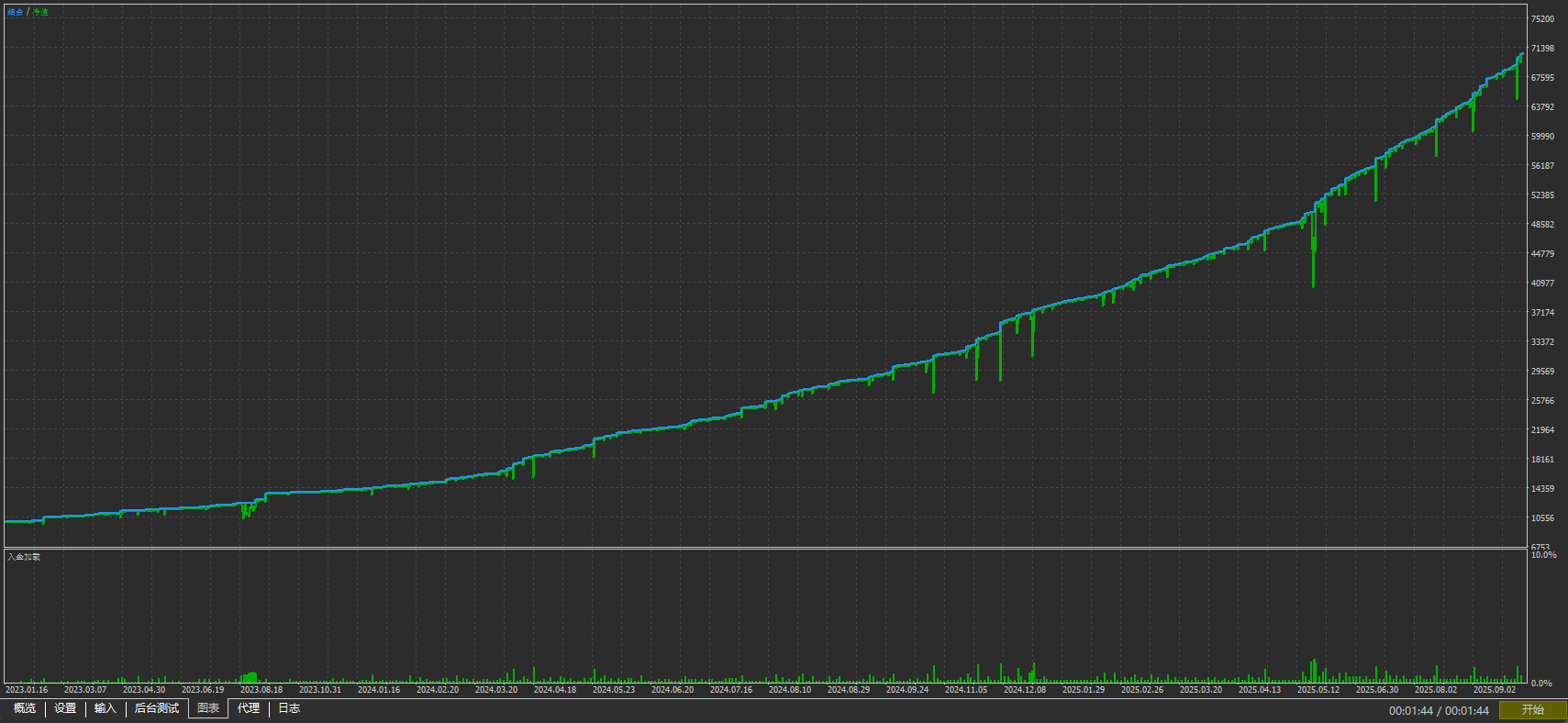Click the green 净值 equity legend label

tap(40, 12)
